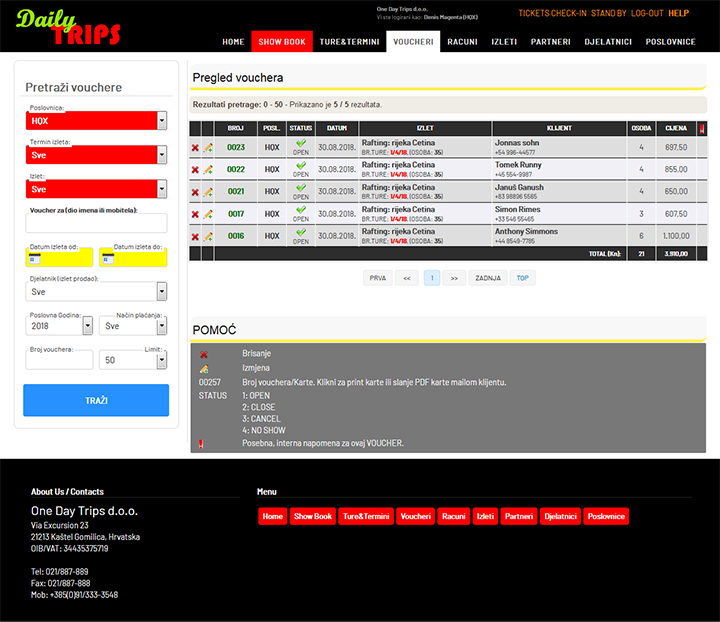
Task: Click delete icon for voucher 0021
Action: click(195, 192)
